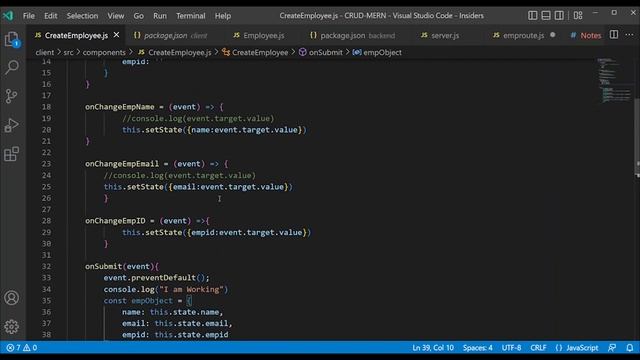Click on onChangeEmpName text in code
This screenshot has width=640, height=360.
120,107
